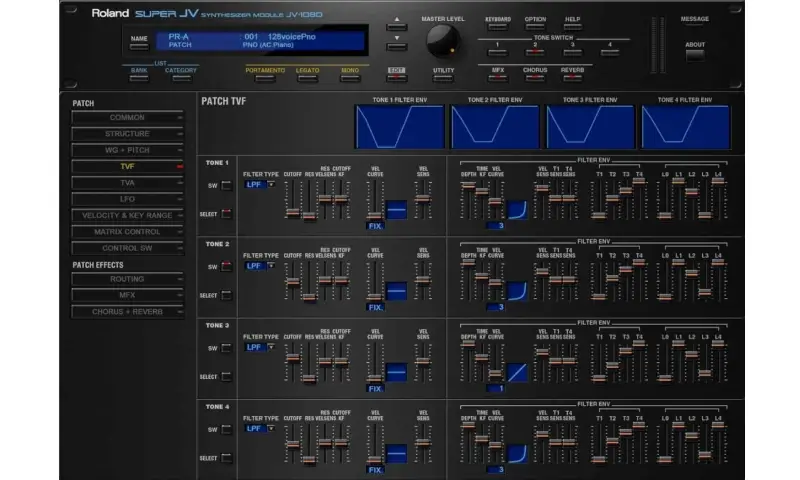Open the UTILITY menu button

pyautogui.click(x=443, y=78)
